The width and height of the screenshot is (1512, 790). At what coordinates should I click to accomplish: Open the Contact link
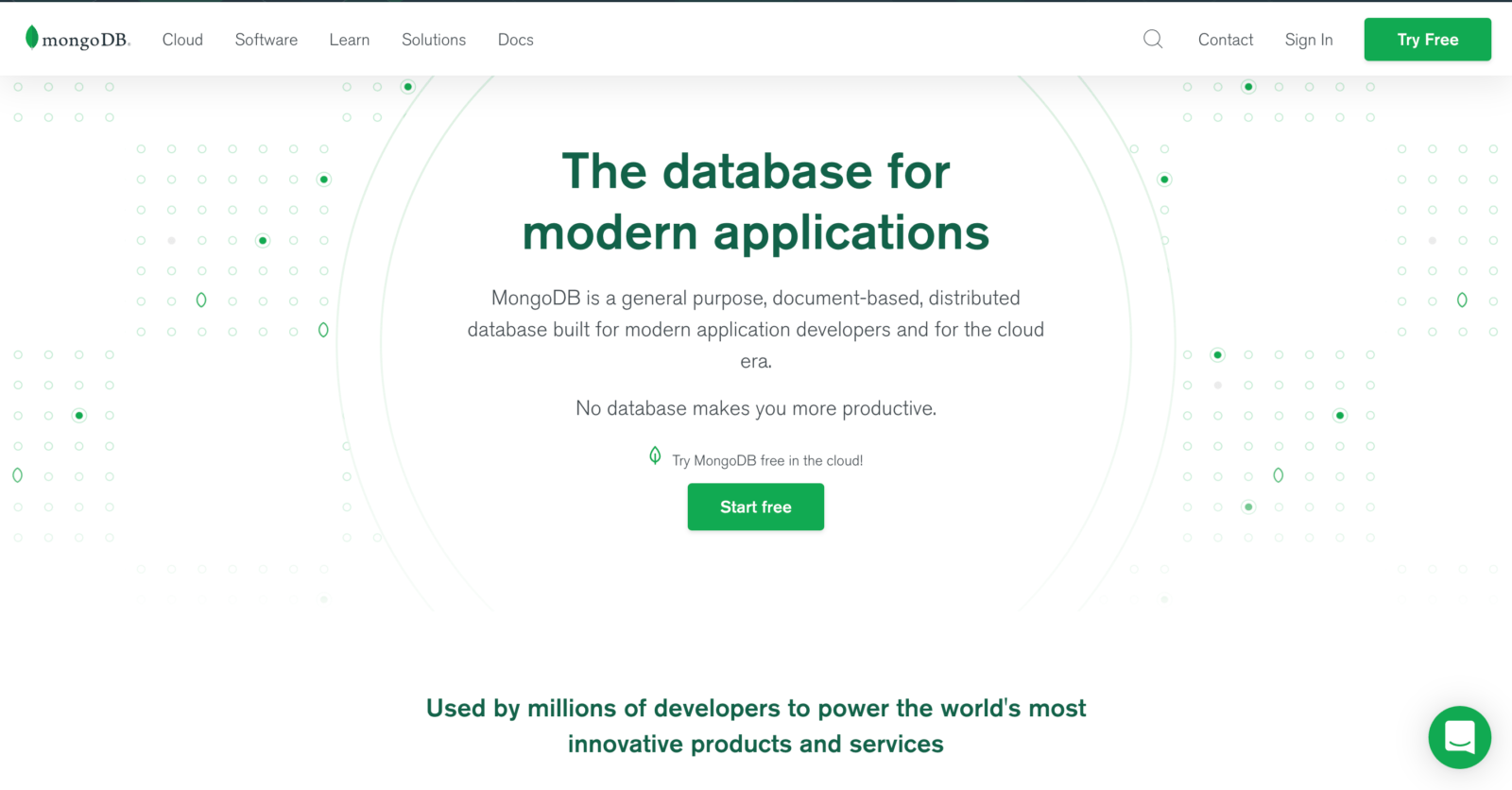pos(1226,40)
